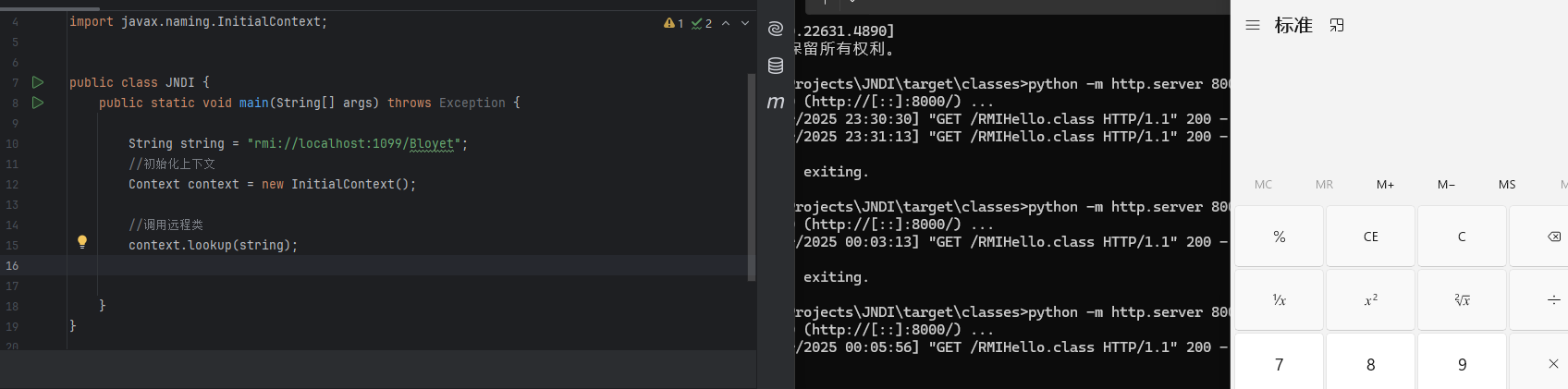Click the yellow lightbulb quick-fix icon
The image size is (1568, 389).
click(x=82, y=242)
